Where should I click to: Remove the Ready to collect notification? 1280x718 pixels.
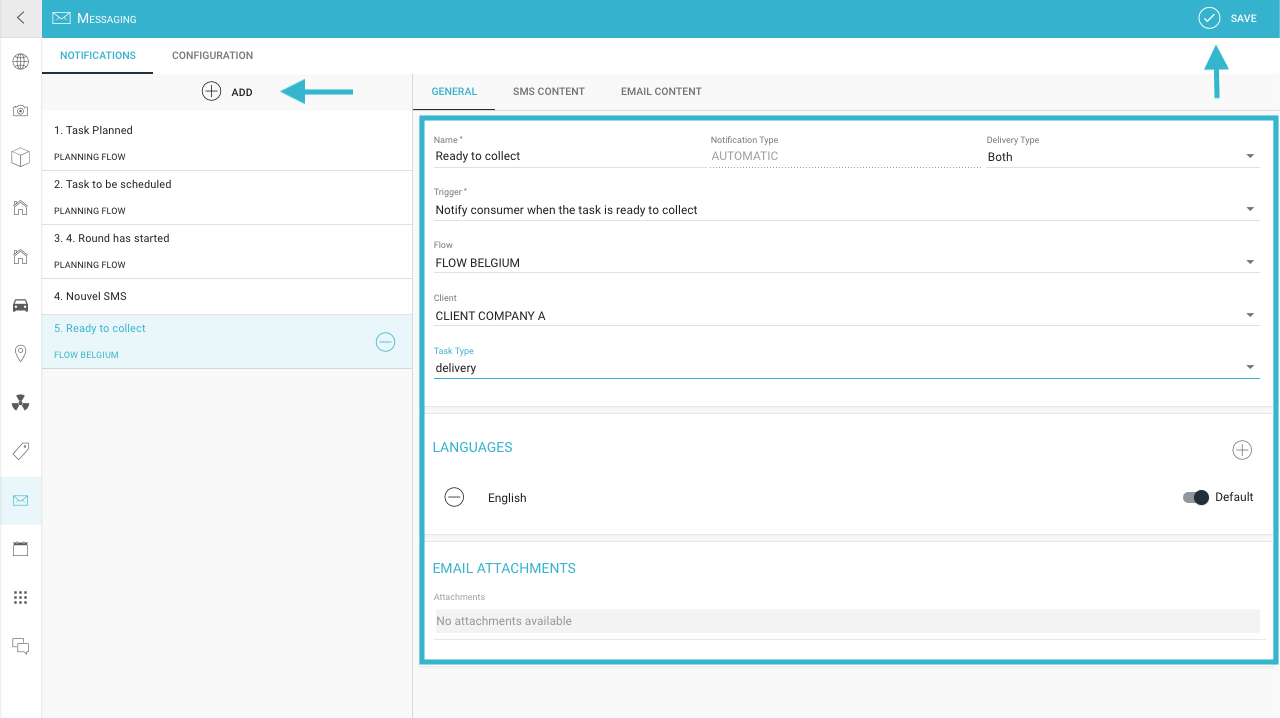click(x=385, y=342)
